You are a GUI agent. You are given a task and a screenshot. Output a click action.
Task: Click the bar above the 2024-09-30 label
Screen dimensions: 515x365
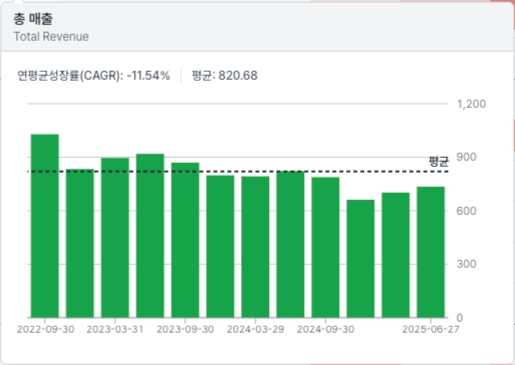(x=326, y=247)
